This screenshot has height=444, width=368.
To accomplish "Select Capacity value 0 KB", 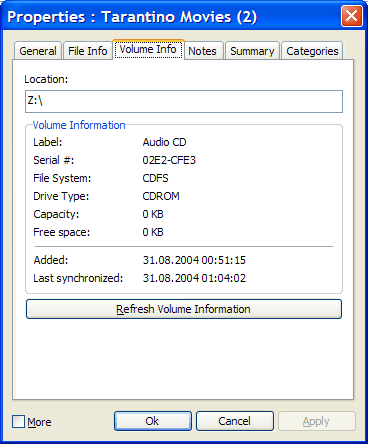I will (153, 214).
